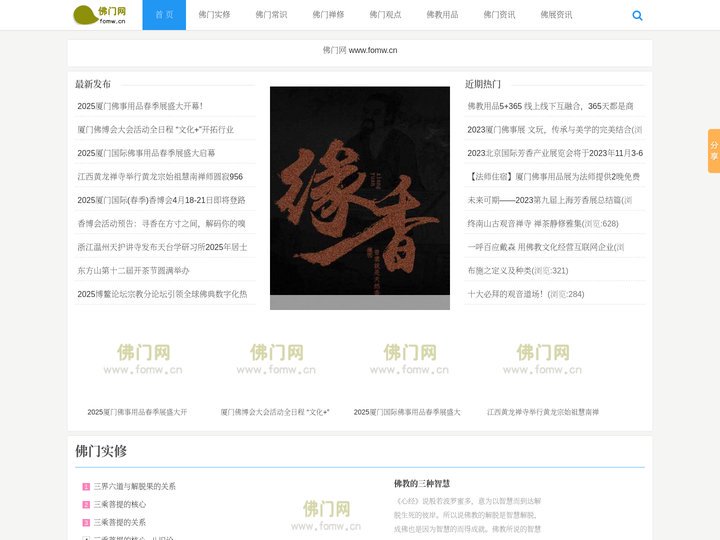Viewport: 720px width, 540px height.
Task: Open hot article 2023厦门佛事展 文玩
Action: click(x=555, y=129)
